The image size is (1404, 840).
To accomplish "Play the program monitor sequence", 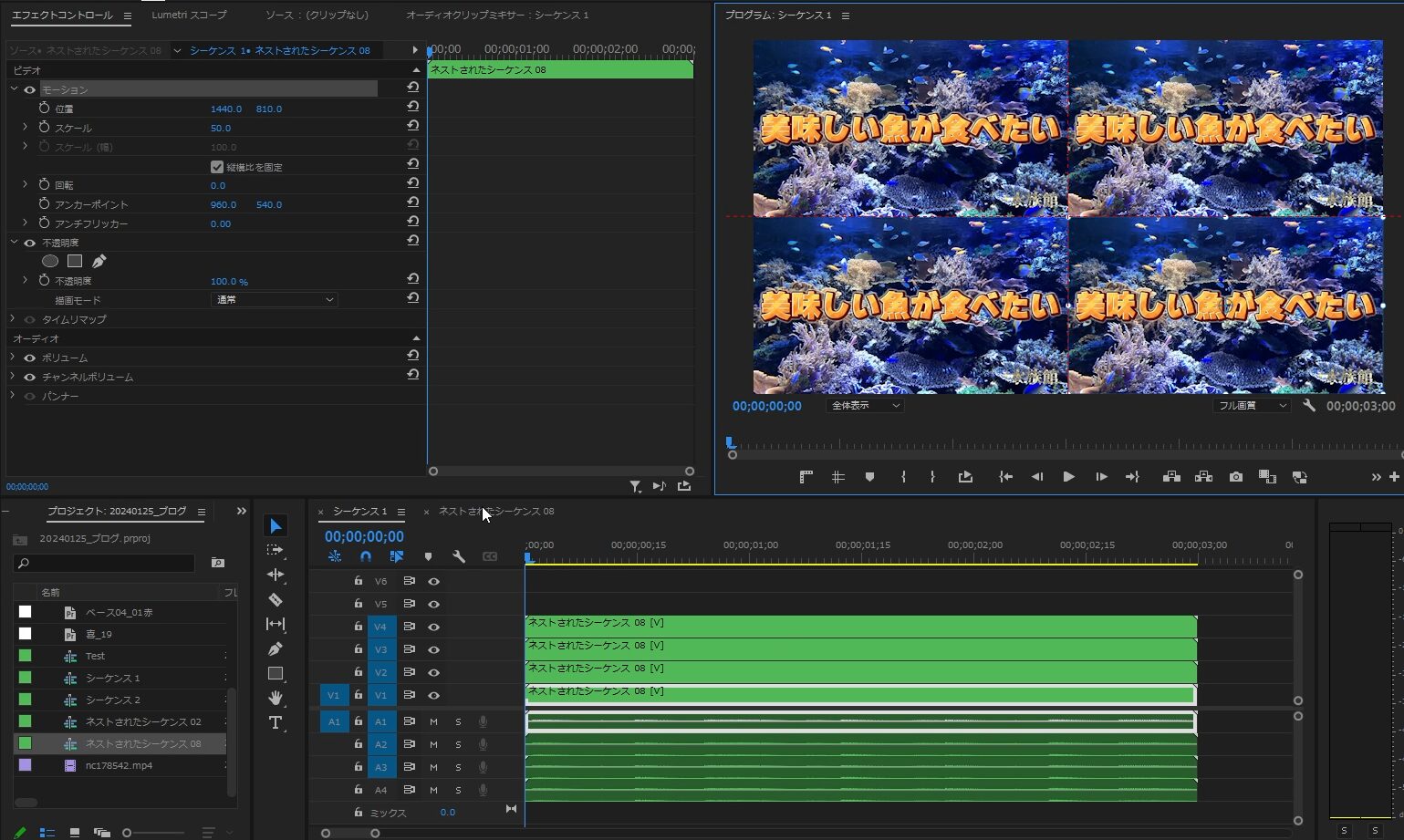I will tap(1068, 477).
